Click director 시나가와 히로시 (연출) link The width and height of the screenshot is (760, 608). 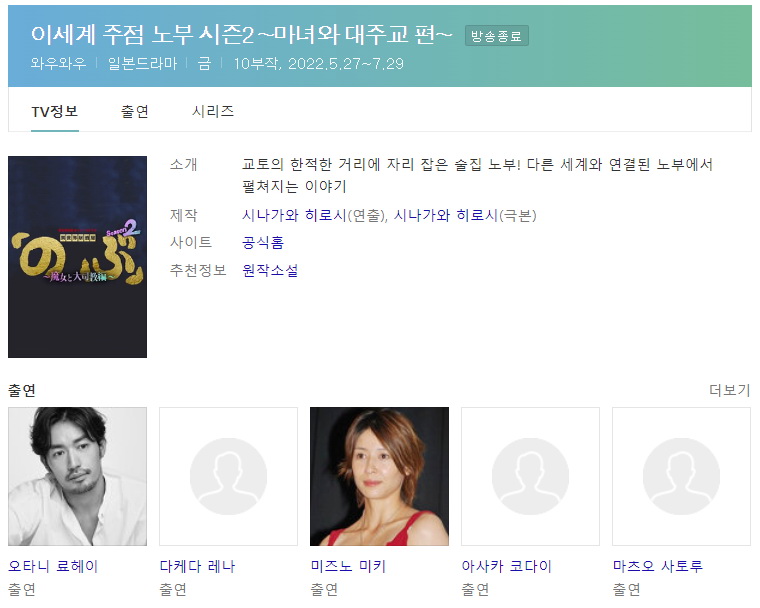pos(294,215)
